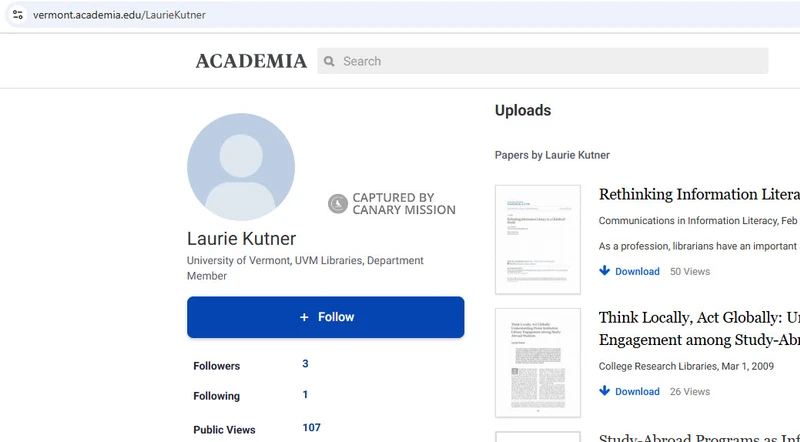Select the 26 Views count
The image size is (800, 442).
coord(690,391)
